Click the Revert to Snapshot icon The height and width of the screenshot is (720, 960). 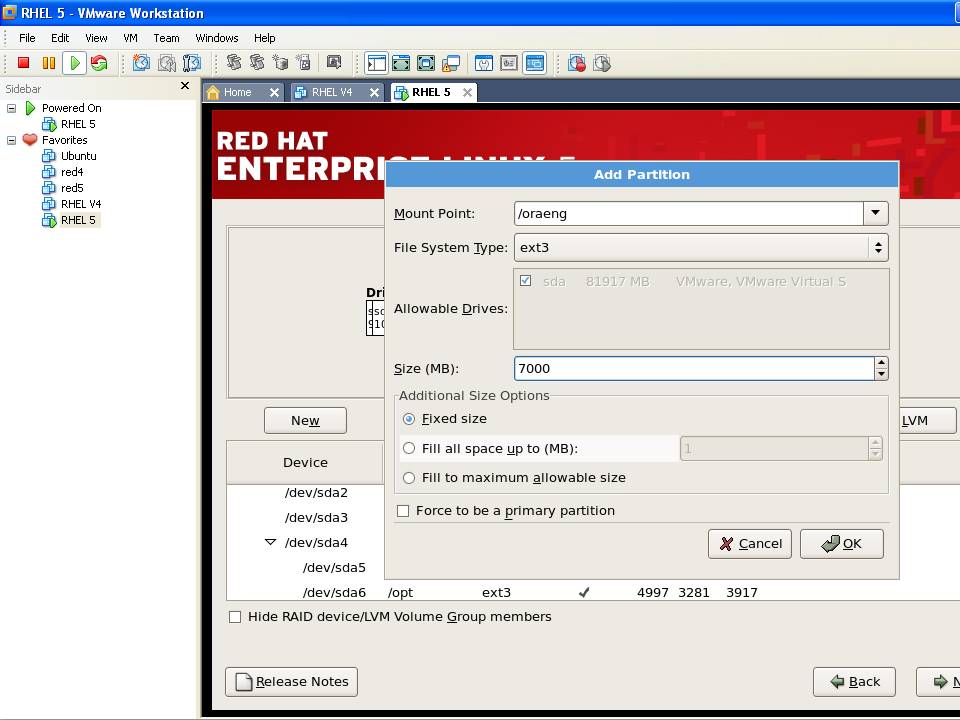[x=167, y=63]
